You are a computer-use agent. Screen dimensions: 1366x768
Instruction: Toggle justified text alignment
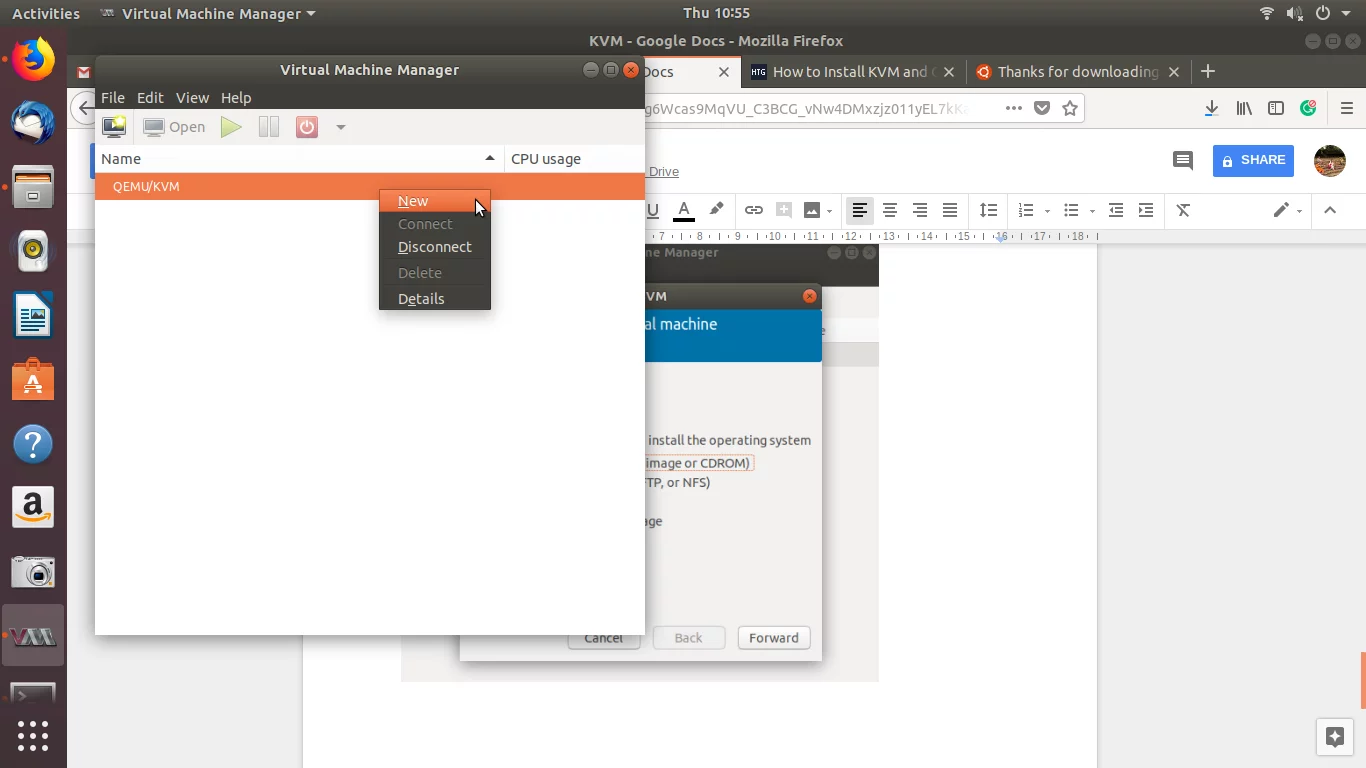pos(950,210)
